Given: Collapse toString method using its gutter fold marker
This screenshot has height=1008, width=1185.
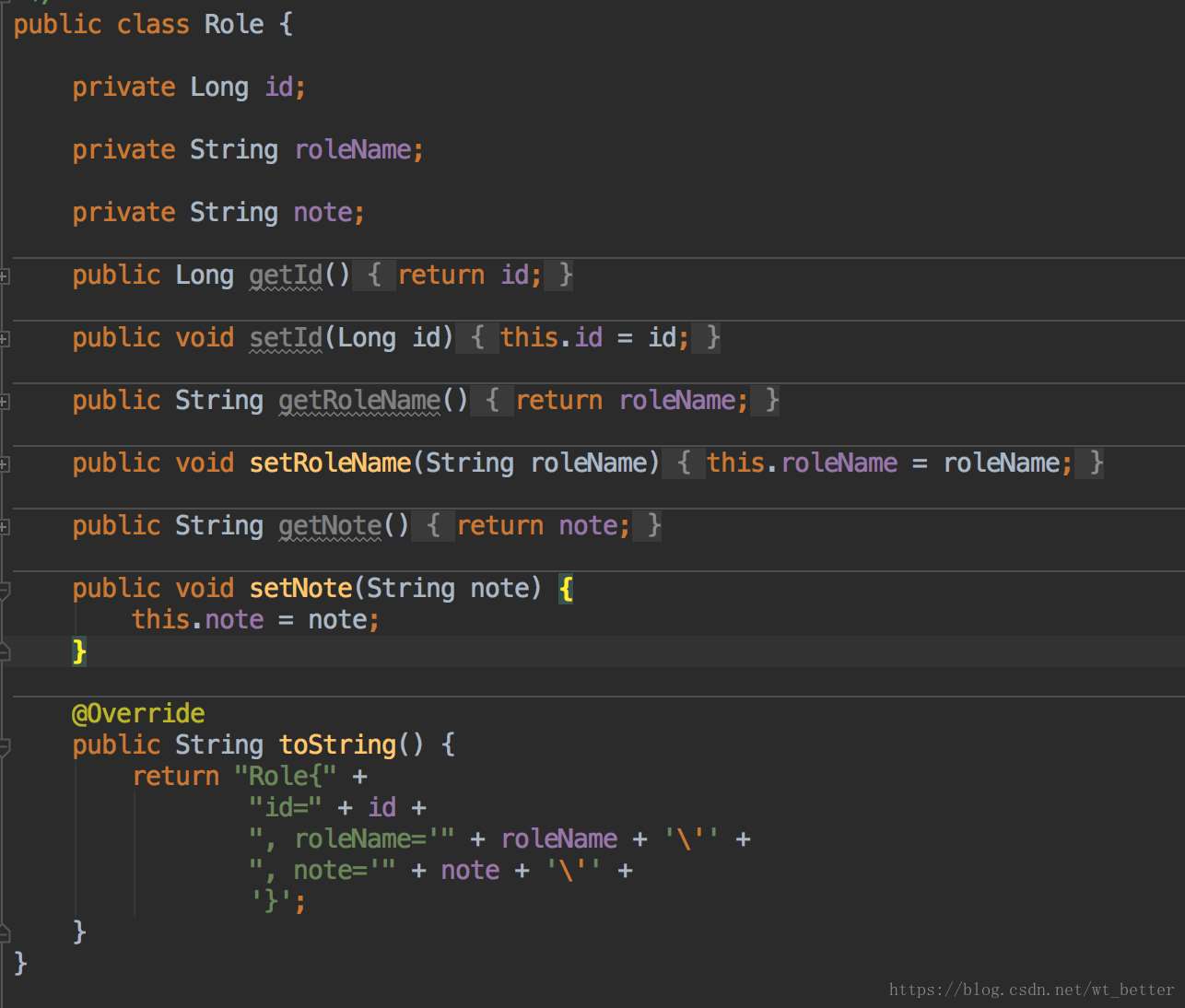Looking at the screenshot, I should tap(5, 744).
